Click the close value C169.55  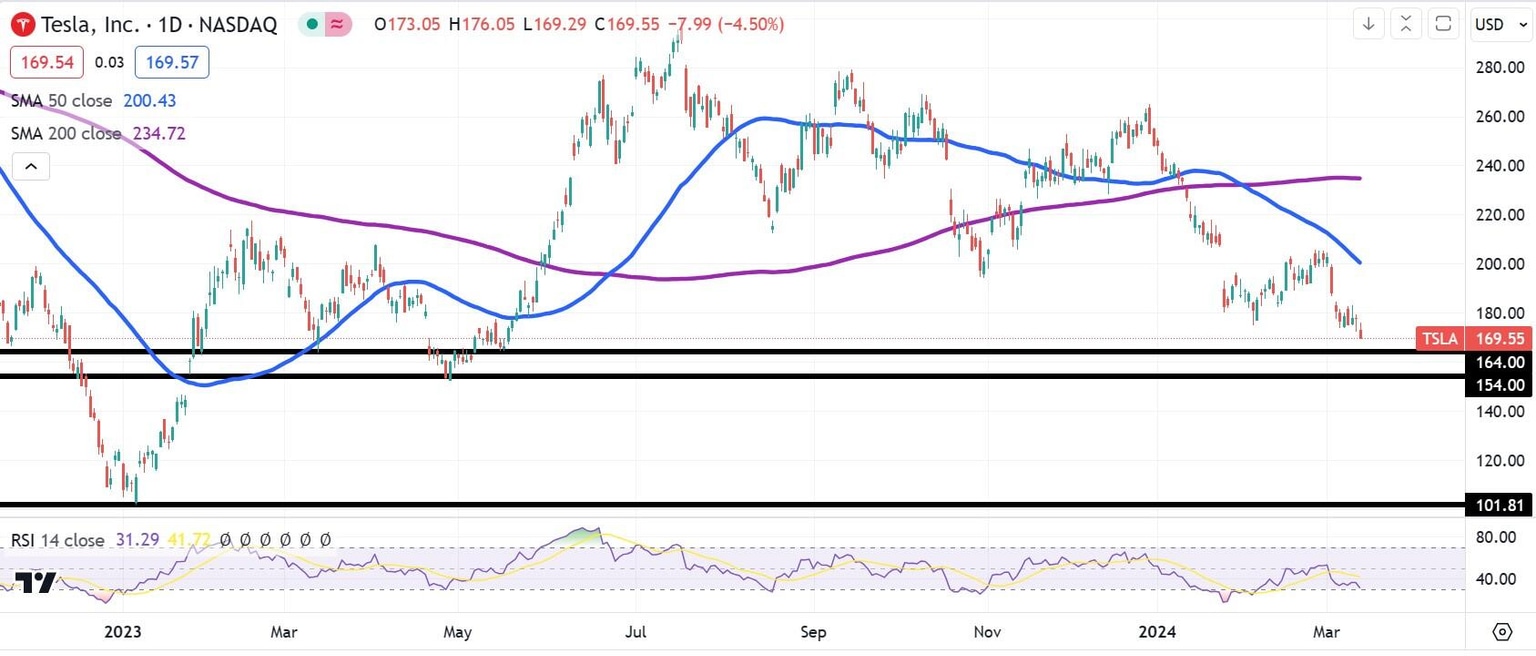pyautogui.click(x=627, y=25)
